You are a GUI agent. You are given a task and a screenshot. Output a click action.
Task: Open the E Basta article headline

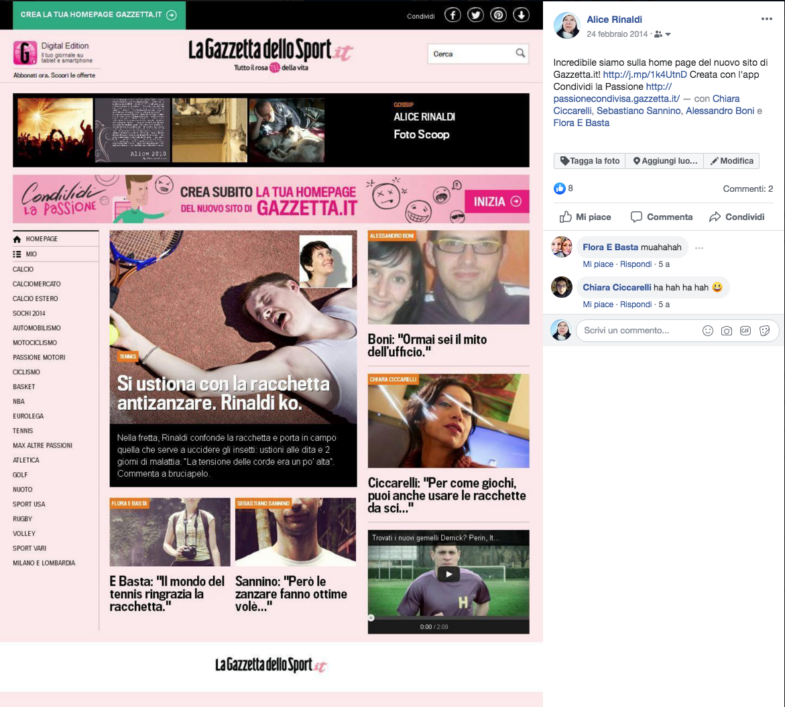(x=167, y=594)
